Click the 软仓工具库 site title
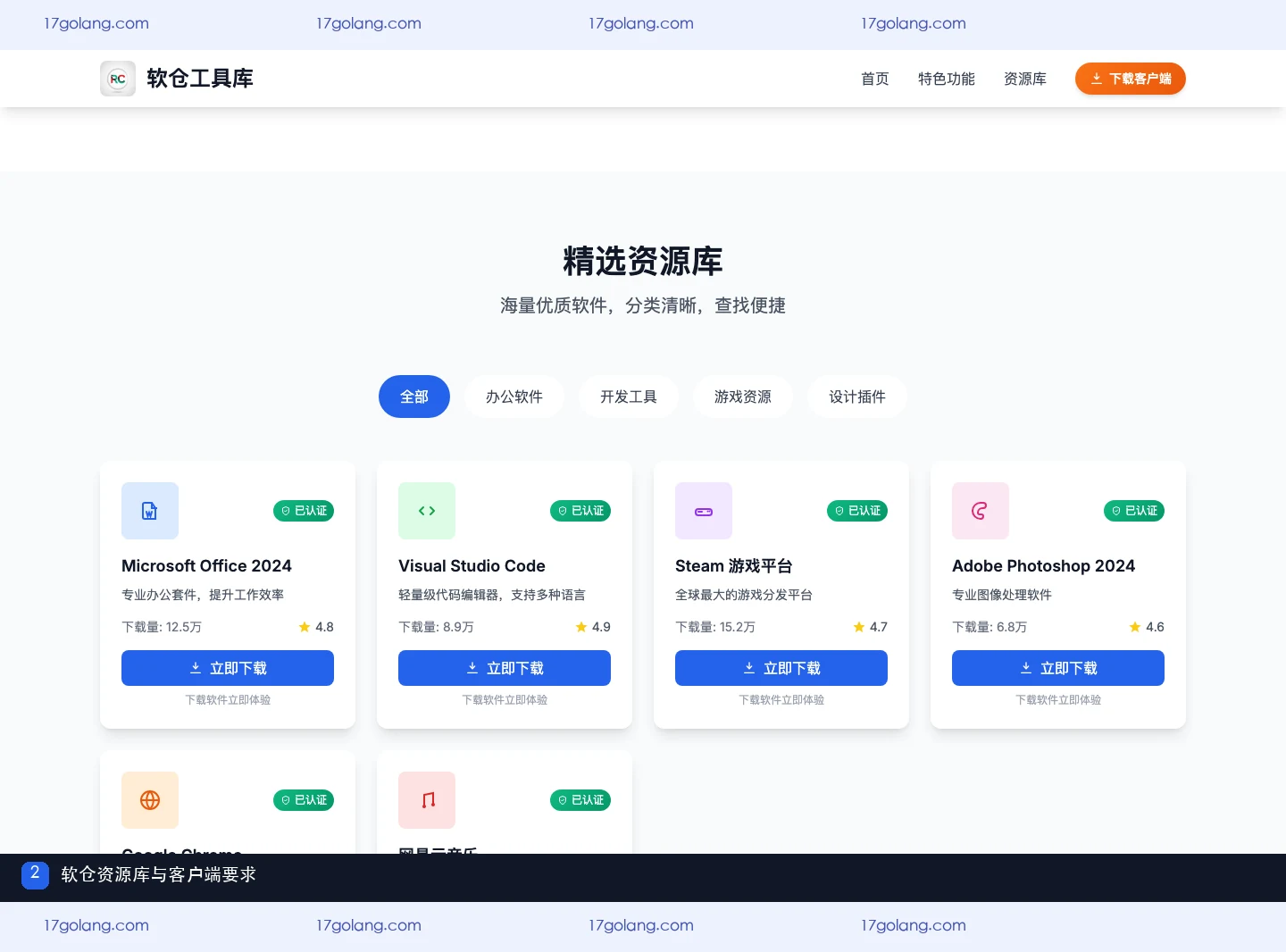 point(200,79)
